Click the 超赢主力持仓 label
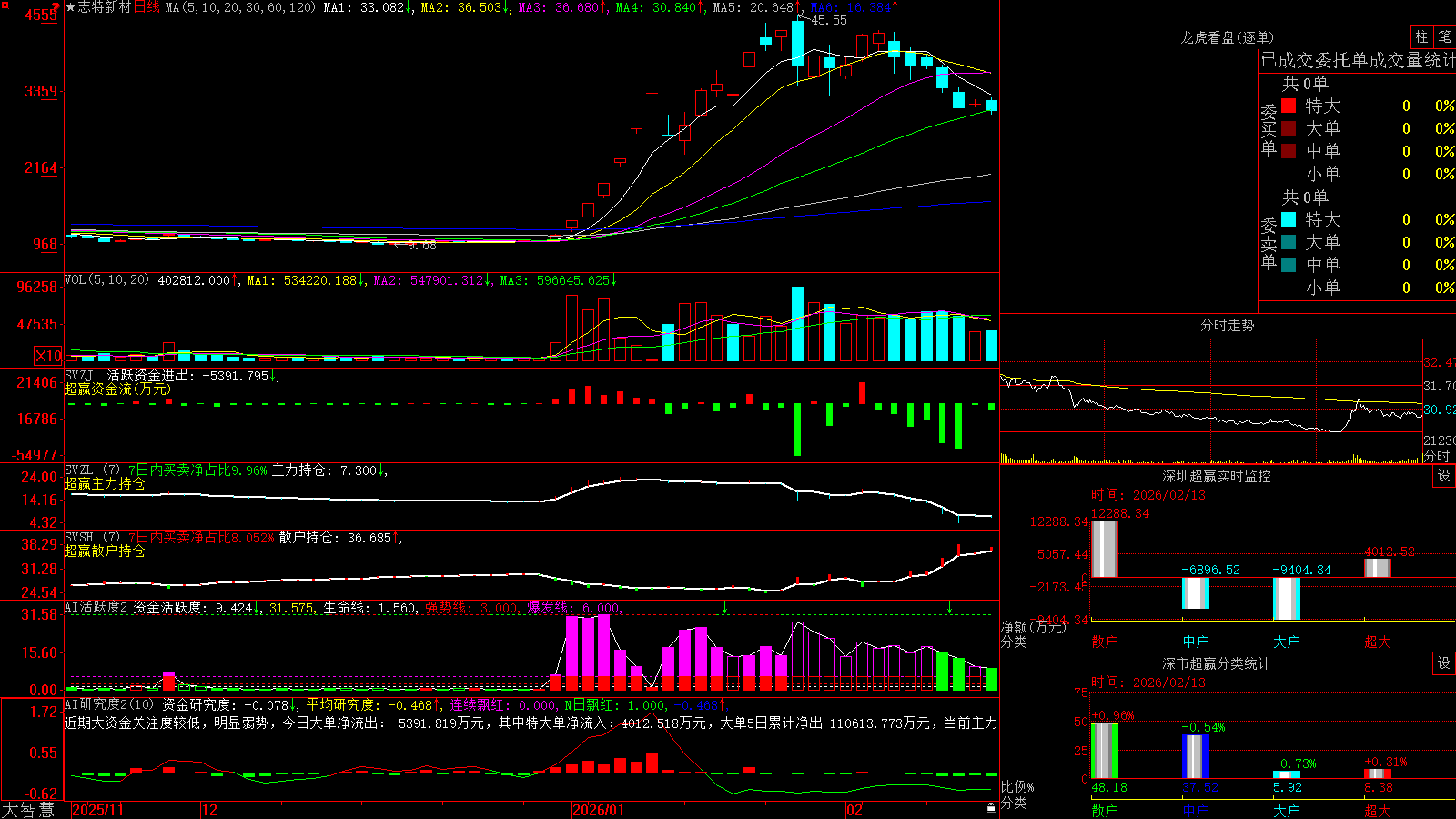Image resolution: width=1456 pixels, height=819 pixels. pos(105,483)
